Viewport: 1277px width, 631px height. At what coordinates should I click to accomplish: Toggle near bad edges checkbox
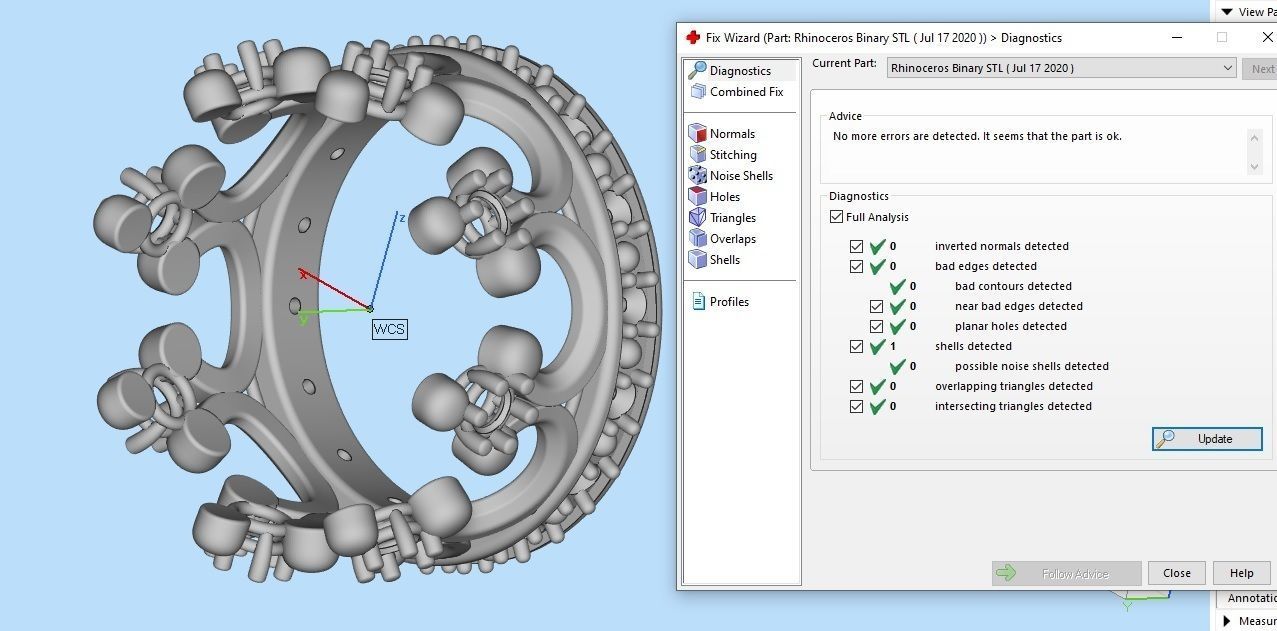tap(876, 306)
